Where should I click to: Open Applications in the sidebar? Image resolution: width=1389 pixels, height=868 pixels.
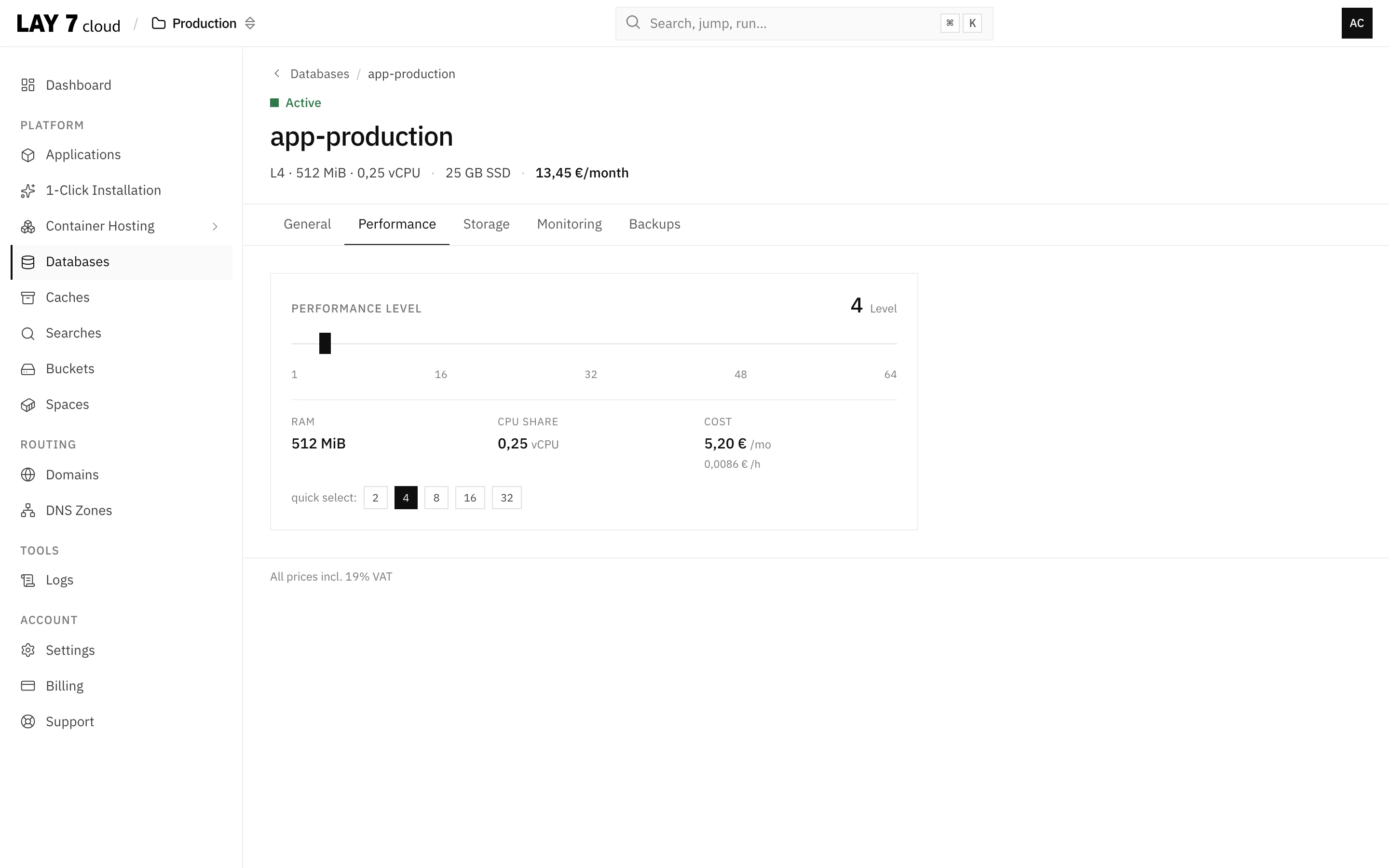pos(122,155)
